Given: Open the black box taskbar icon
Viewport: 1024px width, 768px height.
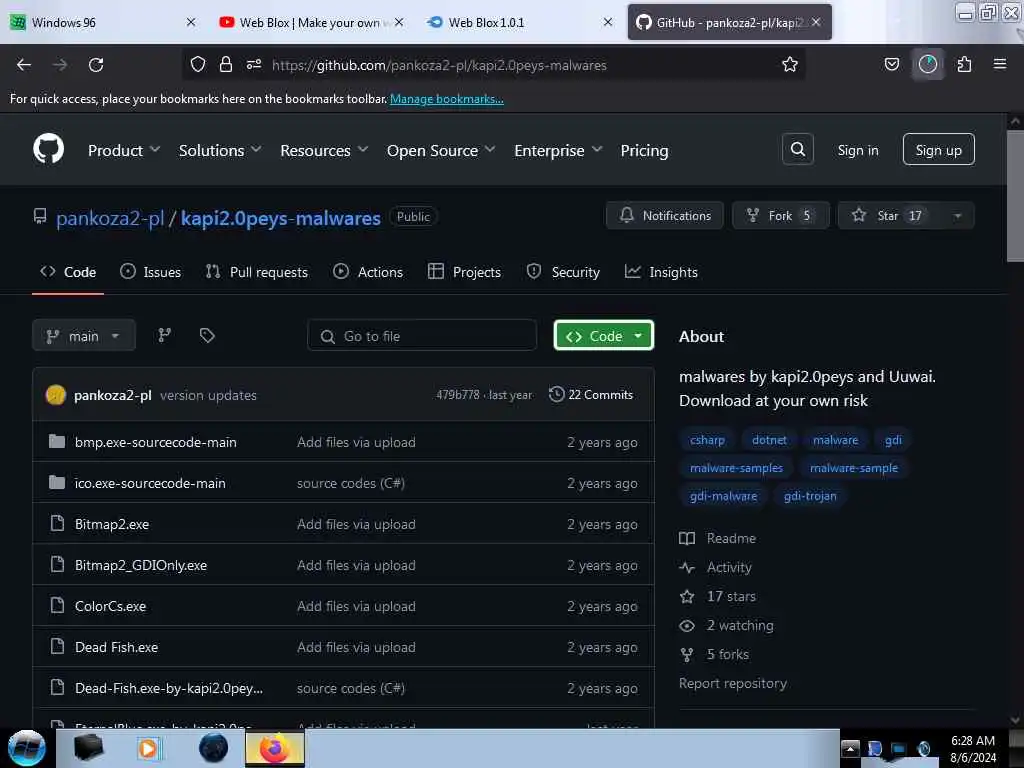Looking at the screenshot, I should pyautogui.click(x=88, y=748).
